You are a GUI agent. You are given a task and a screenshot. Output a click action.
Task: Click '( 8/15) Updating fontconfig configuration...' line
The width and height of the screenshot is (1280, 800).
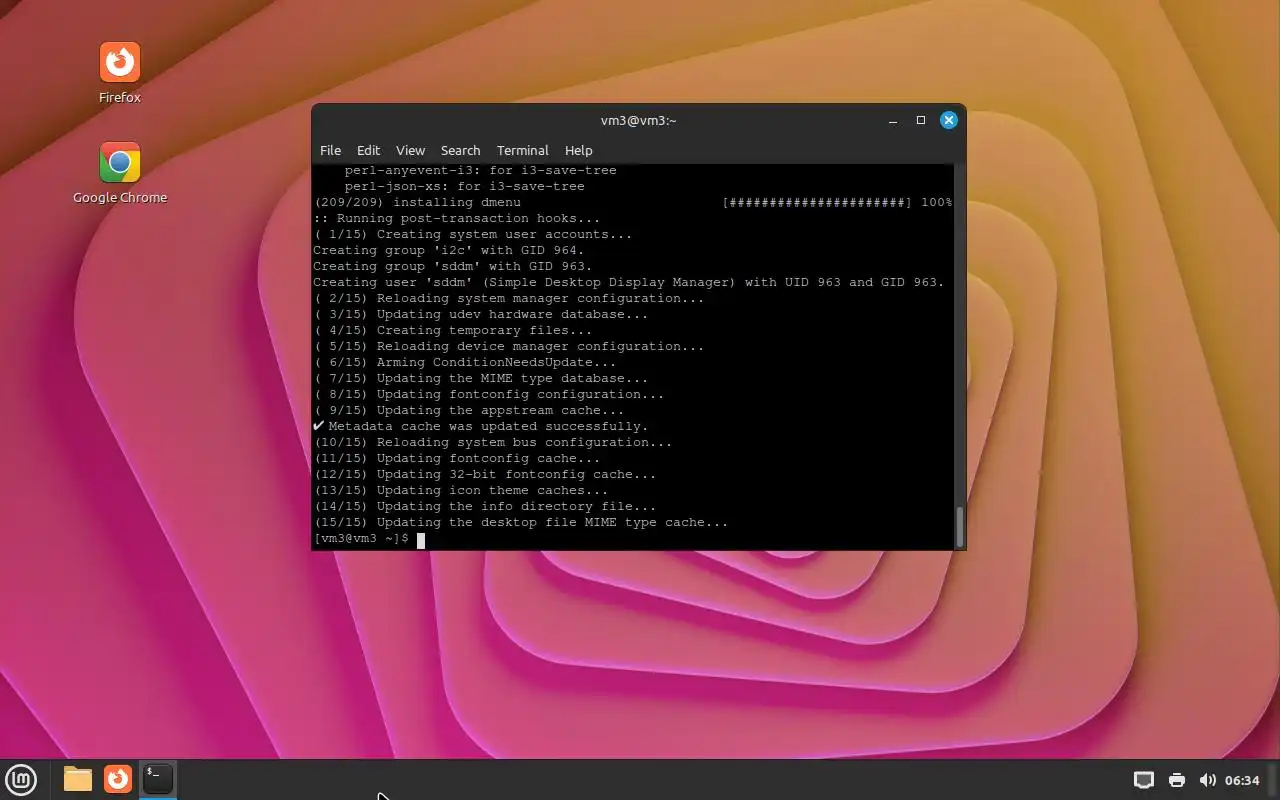click(x=489, y=395)
